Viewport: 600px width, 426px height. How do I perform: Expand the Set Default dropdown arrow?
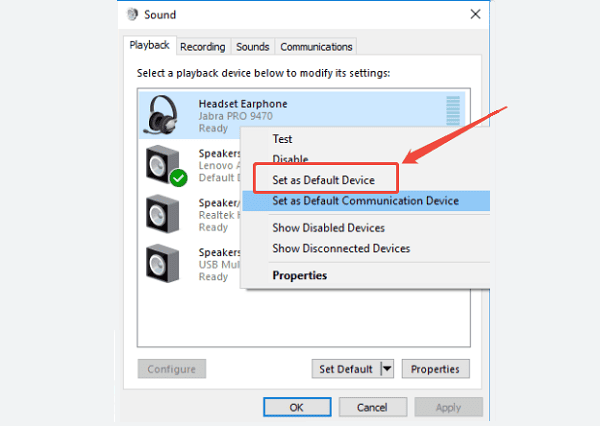pyautogui.click(x=387, y=369)
